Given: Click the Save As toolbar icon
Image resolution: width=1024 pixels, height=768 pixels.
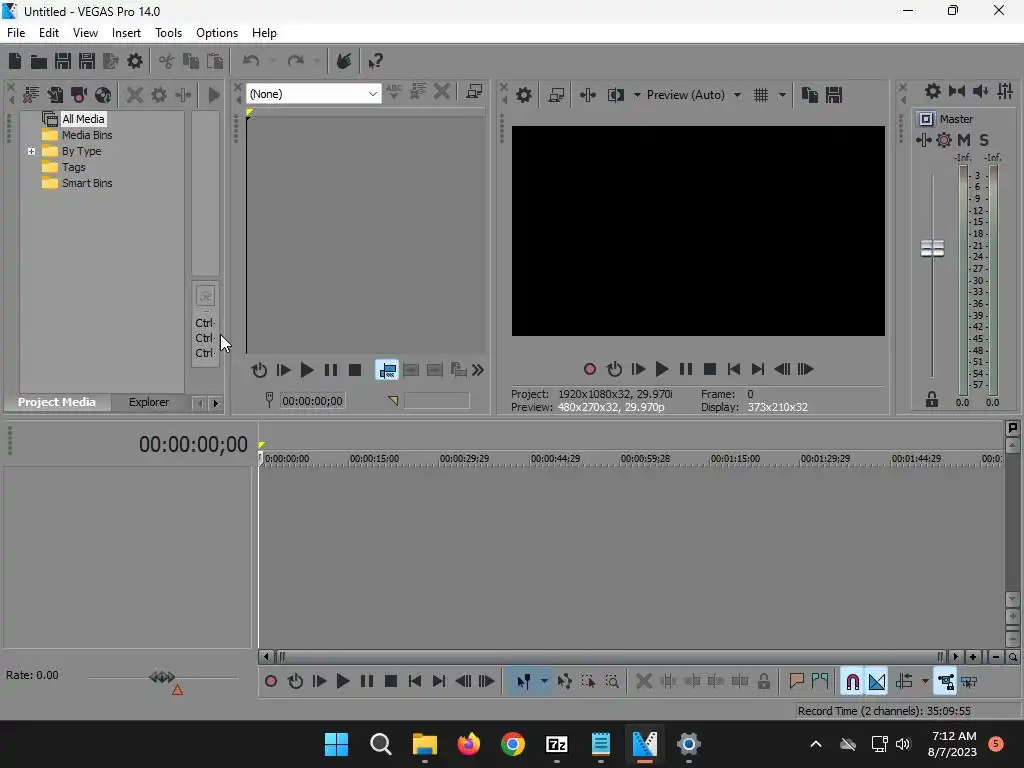Looking at the screenshot, I should pyautogui.click(x=87, y=61).
